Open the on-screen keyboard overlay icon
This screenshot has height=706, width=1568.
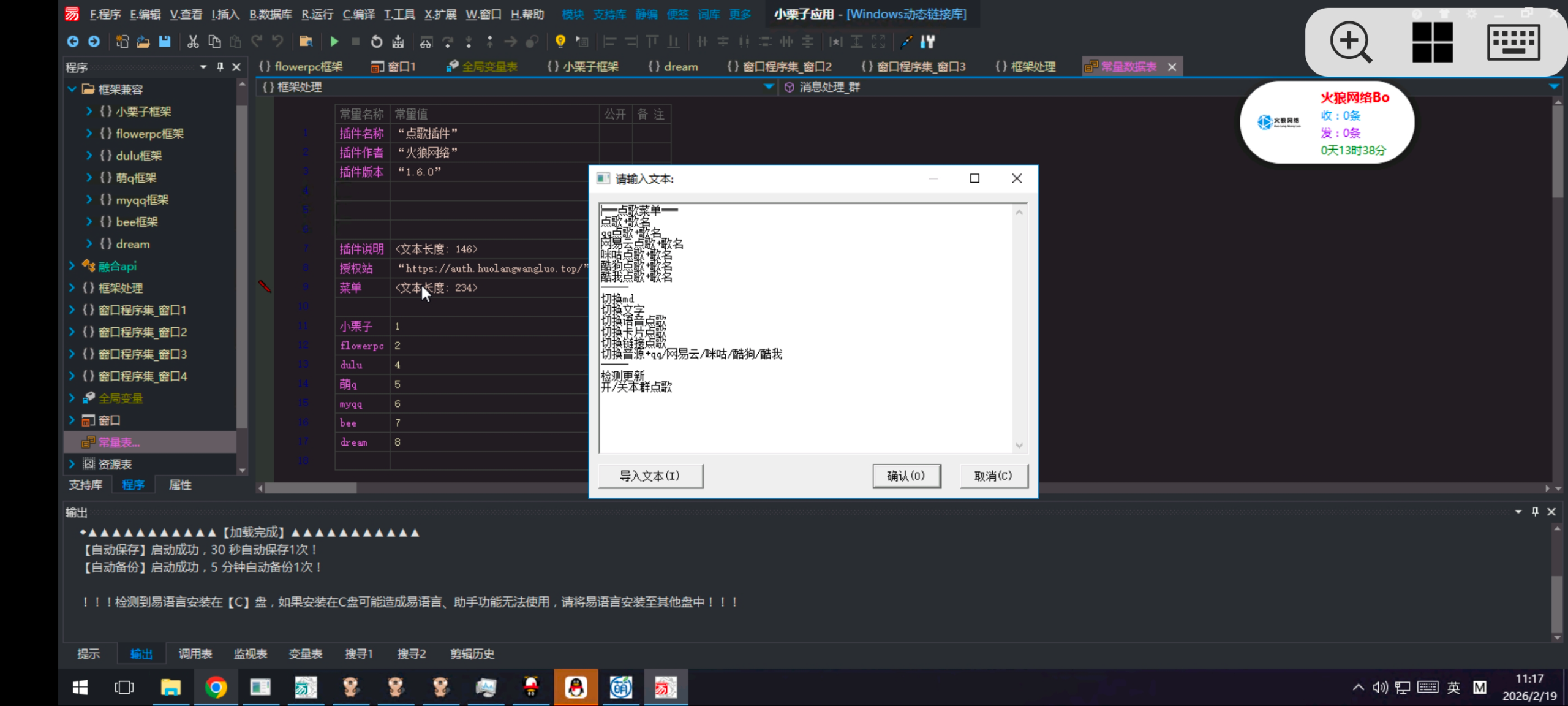pyautogui.click(x=1513, y=42)
